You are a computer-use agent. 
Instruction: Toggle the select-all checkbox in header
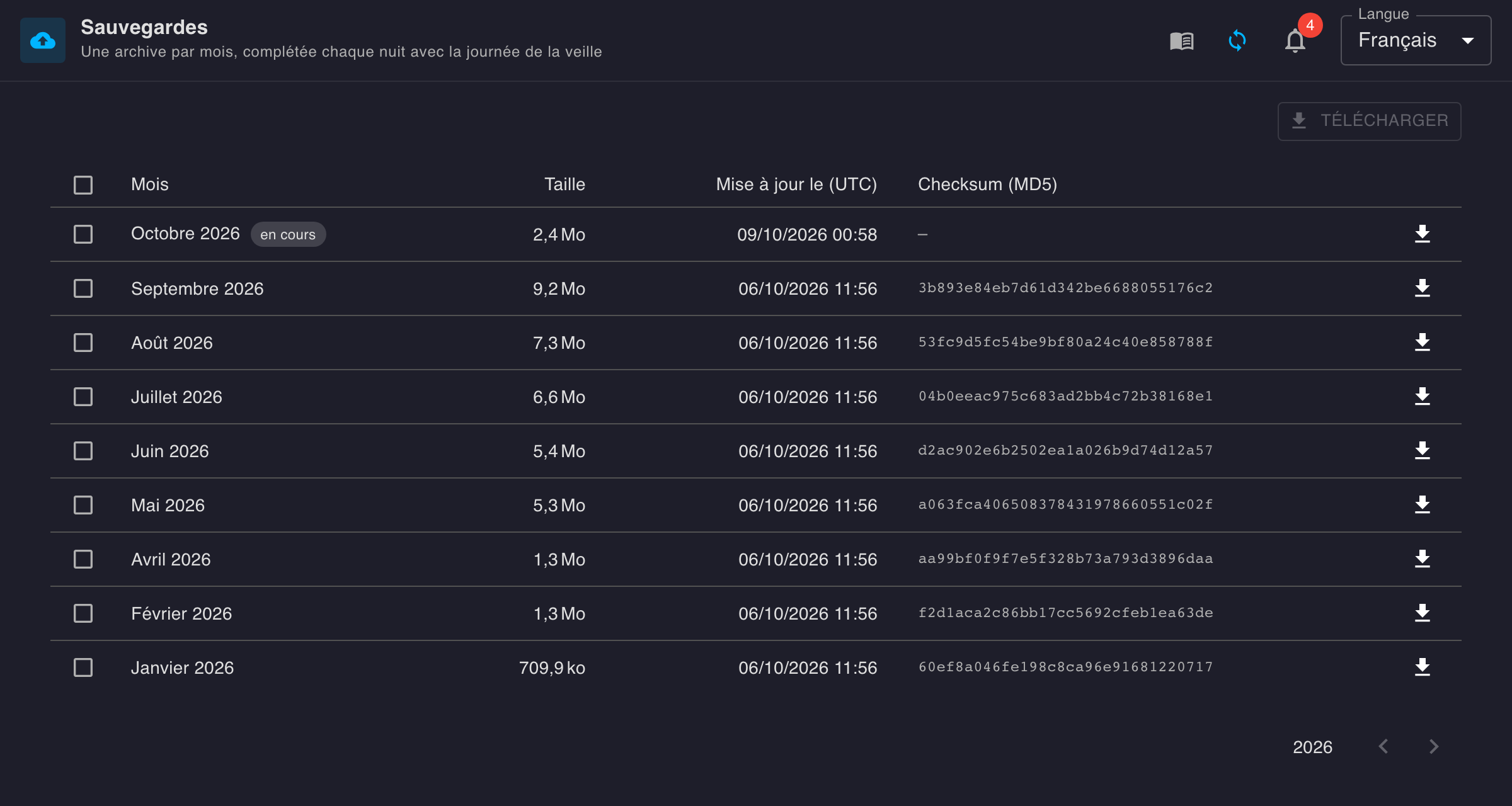point(83,185)
